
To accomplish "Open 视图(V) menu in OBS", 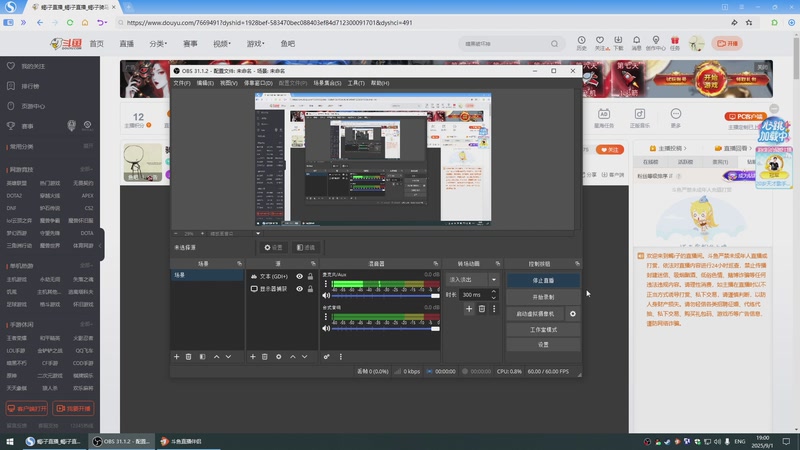I will click(229, 83).
